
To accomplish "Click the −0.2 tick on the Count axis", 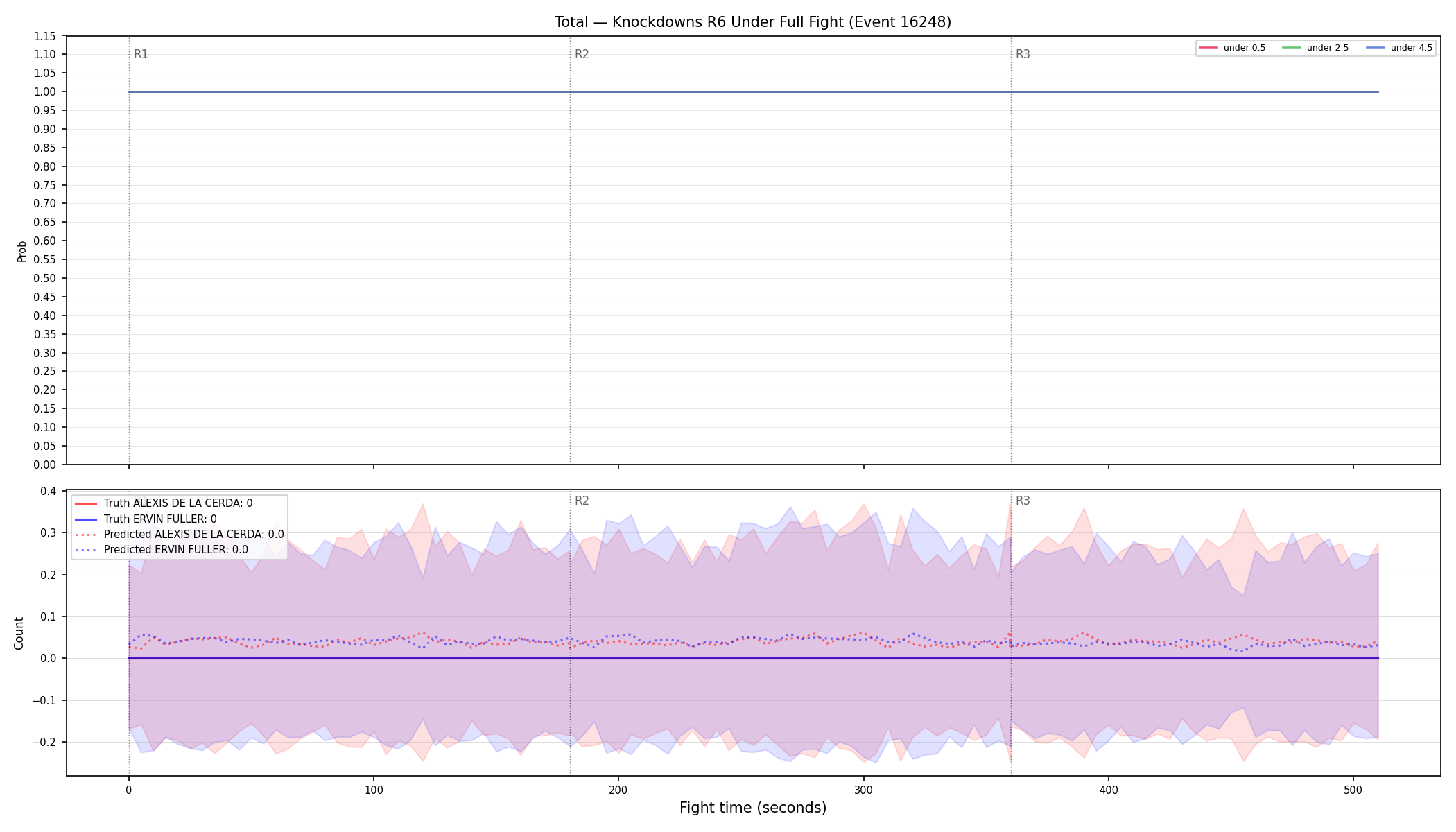I will [43, 742].
